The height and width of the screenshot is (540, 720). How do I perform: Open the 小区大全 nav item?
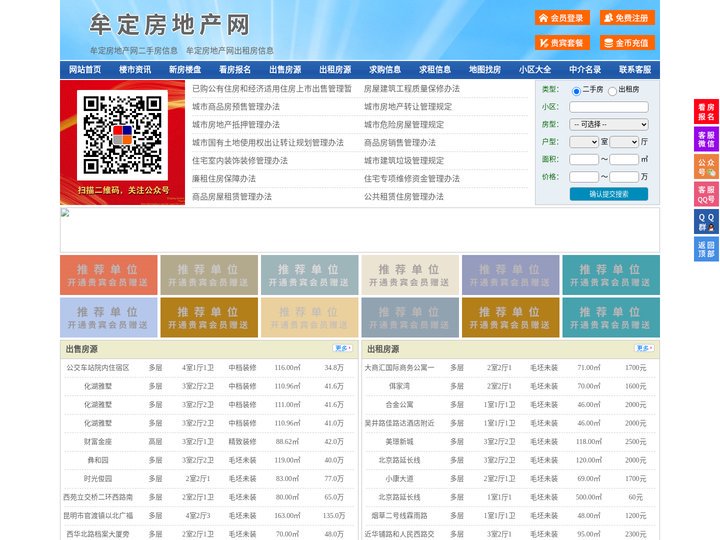(x=535, y=70)
